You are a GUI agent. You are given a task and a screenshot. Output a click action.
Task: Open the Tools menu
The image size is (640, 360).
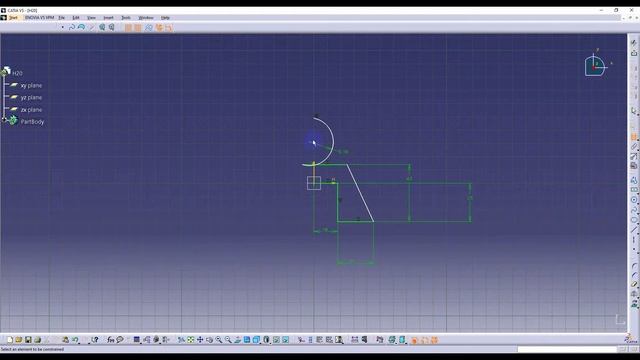click(x=126, y=18)
